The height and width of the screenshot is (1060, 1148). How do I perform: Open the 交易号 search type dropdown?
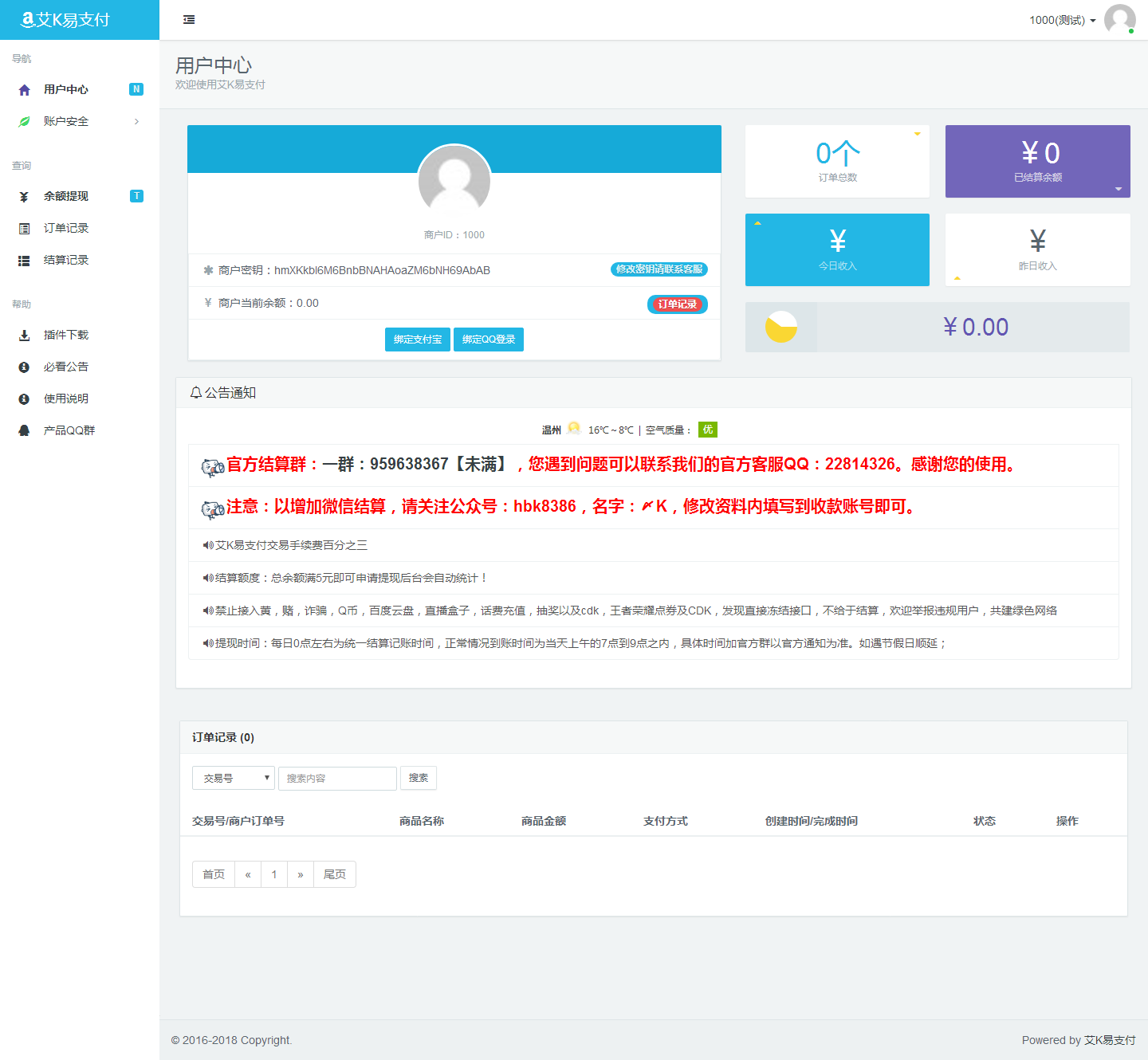click(234, 778)
